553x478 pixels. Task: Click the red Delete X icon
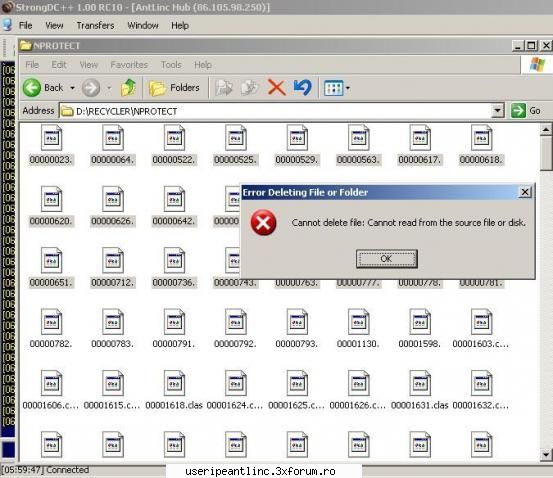[x=276, y=87]
